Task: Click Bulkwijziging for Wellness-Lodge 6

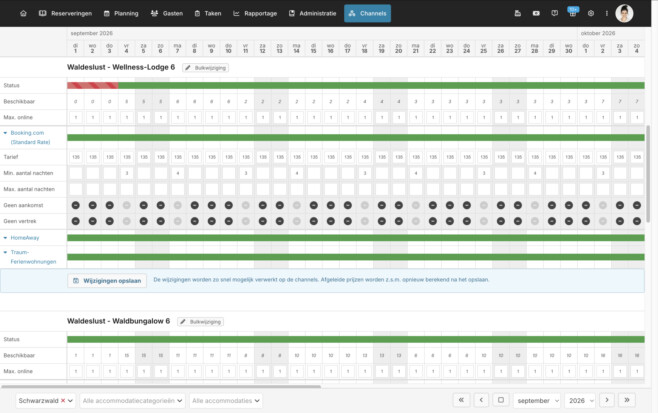Action: [206, 68]
